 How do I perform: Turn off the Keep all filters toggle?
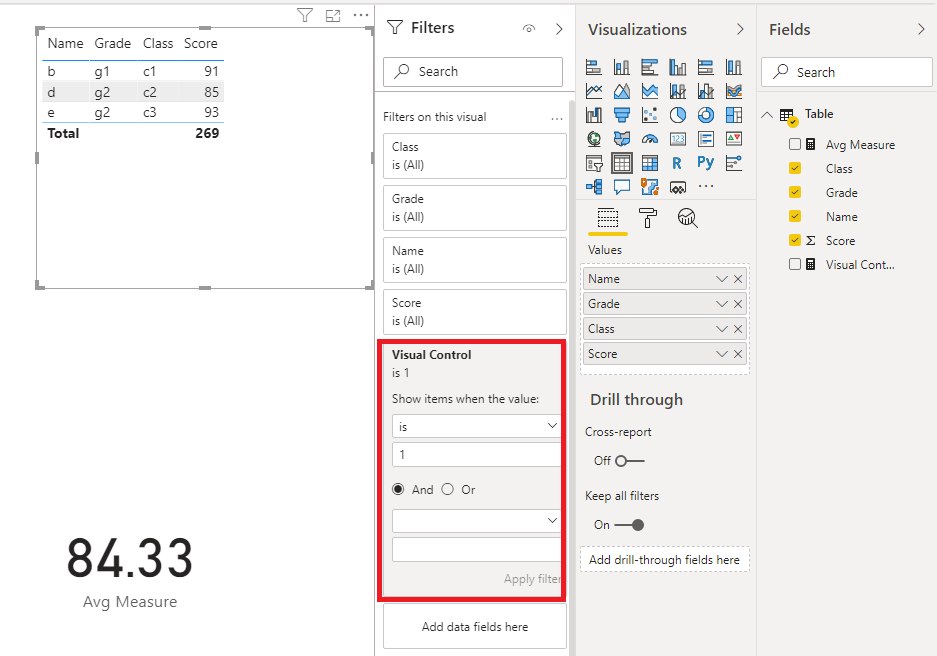629,525
